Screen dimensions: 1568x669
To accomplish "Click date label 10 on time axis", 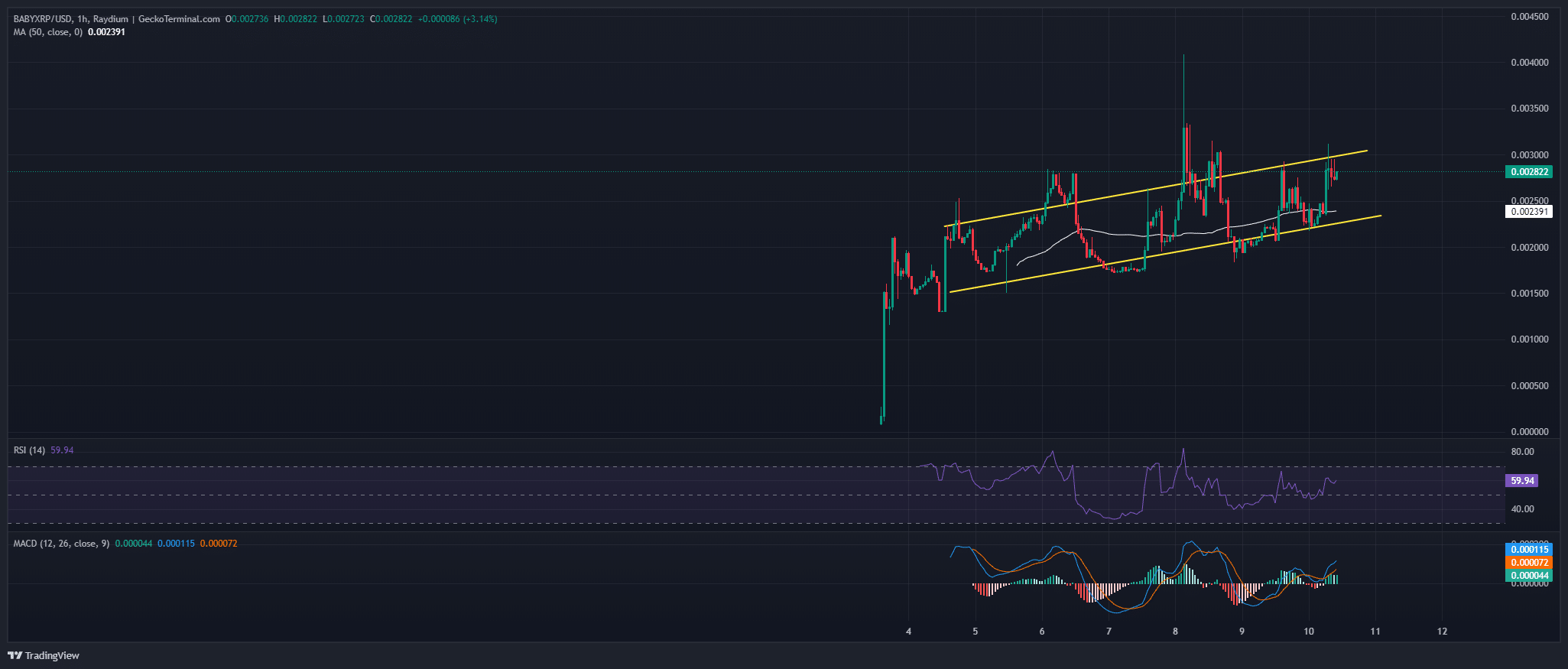I will 1309,632.
